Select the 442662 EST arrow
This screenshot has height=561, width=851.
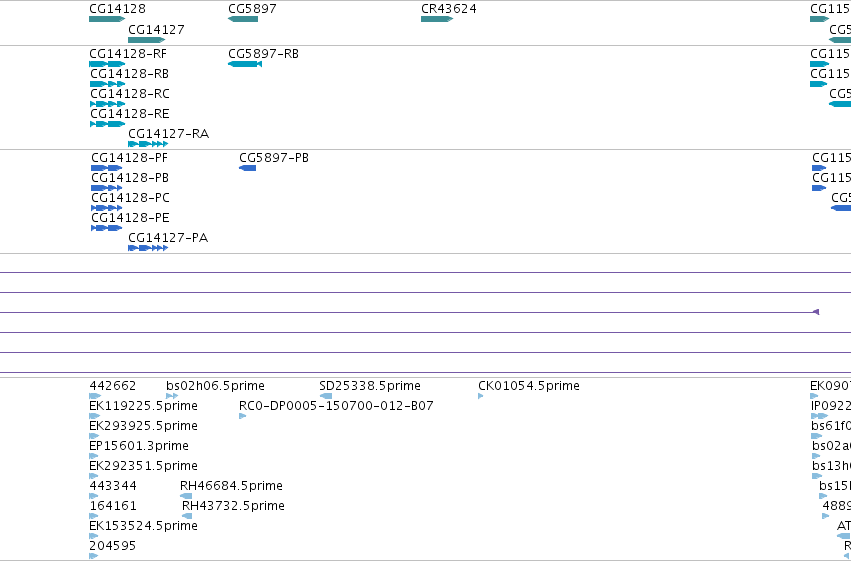(x=94, y=396)
